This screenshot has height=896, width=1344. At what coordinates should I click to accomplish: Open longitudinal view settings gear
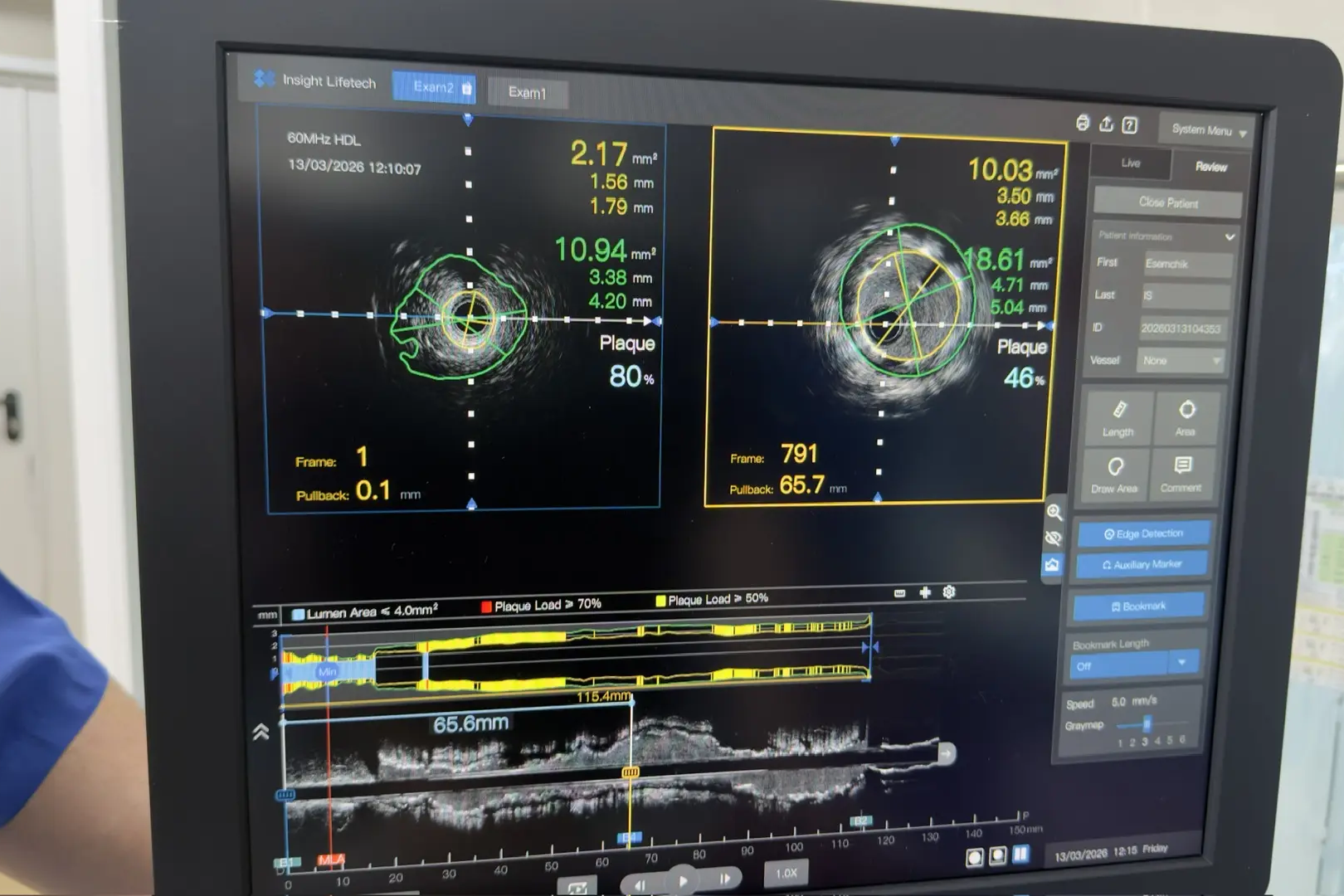[x=949, y=592]
